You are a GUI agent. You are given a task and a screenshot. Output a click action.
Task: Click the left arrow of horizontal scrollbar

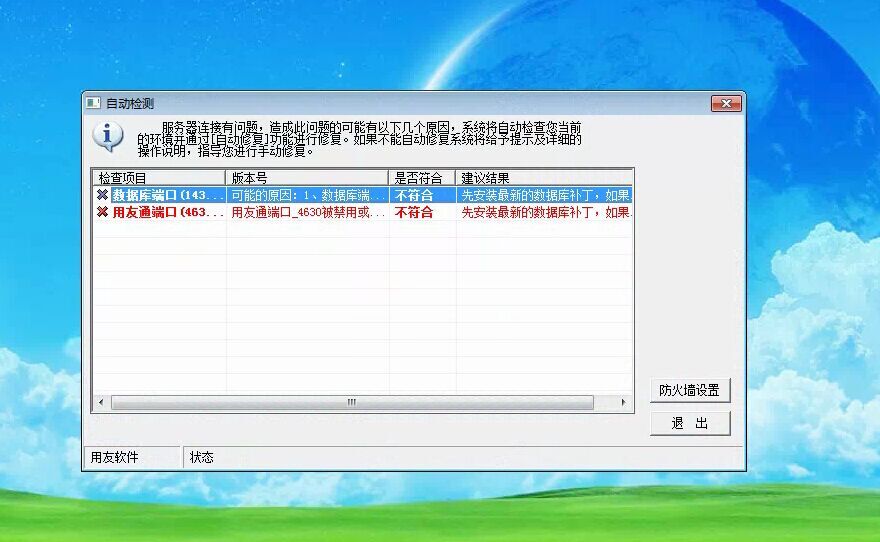coord(101,402)
